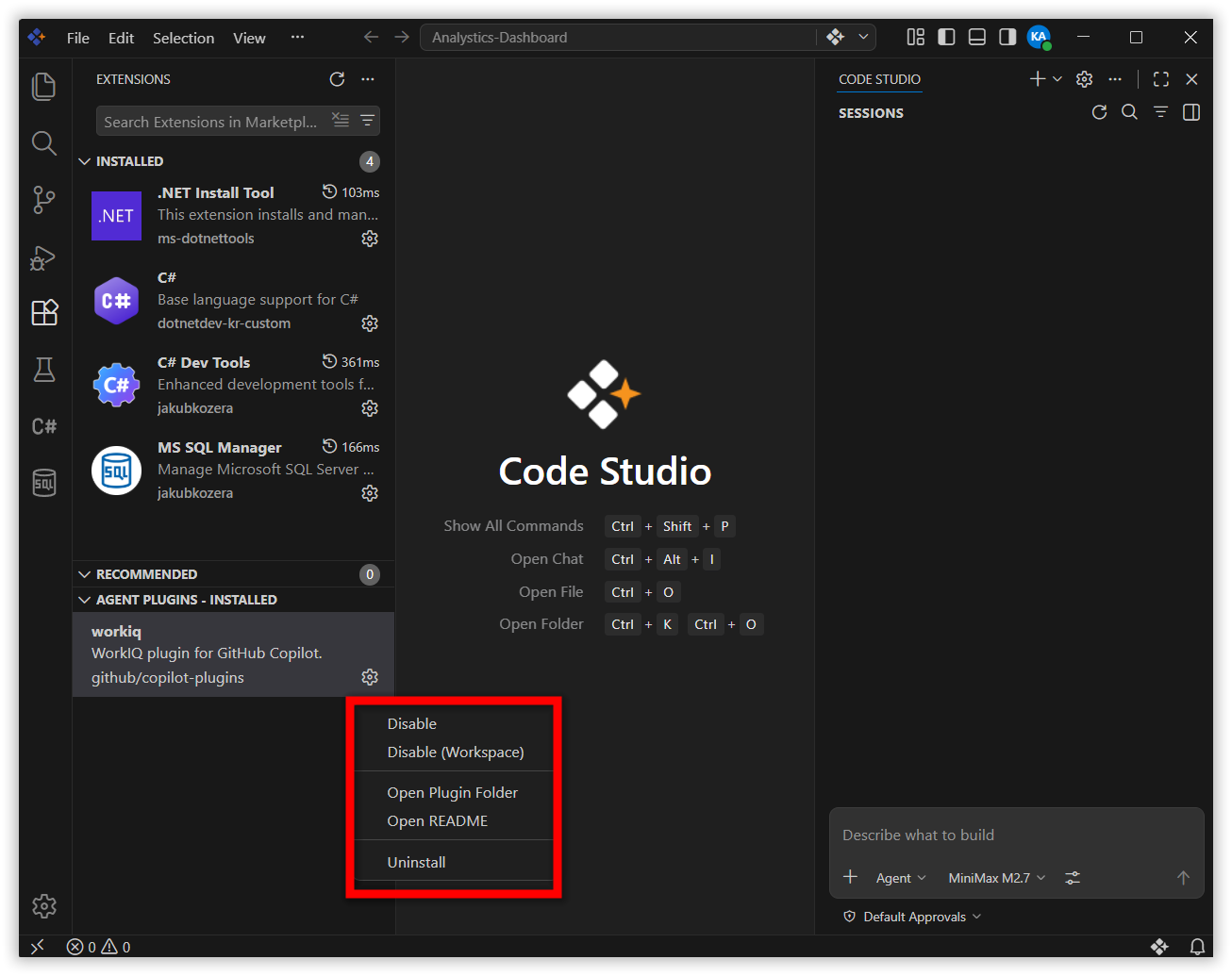Open new session plus dropdown arrow

1057,79
